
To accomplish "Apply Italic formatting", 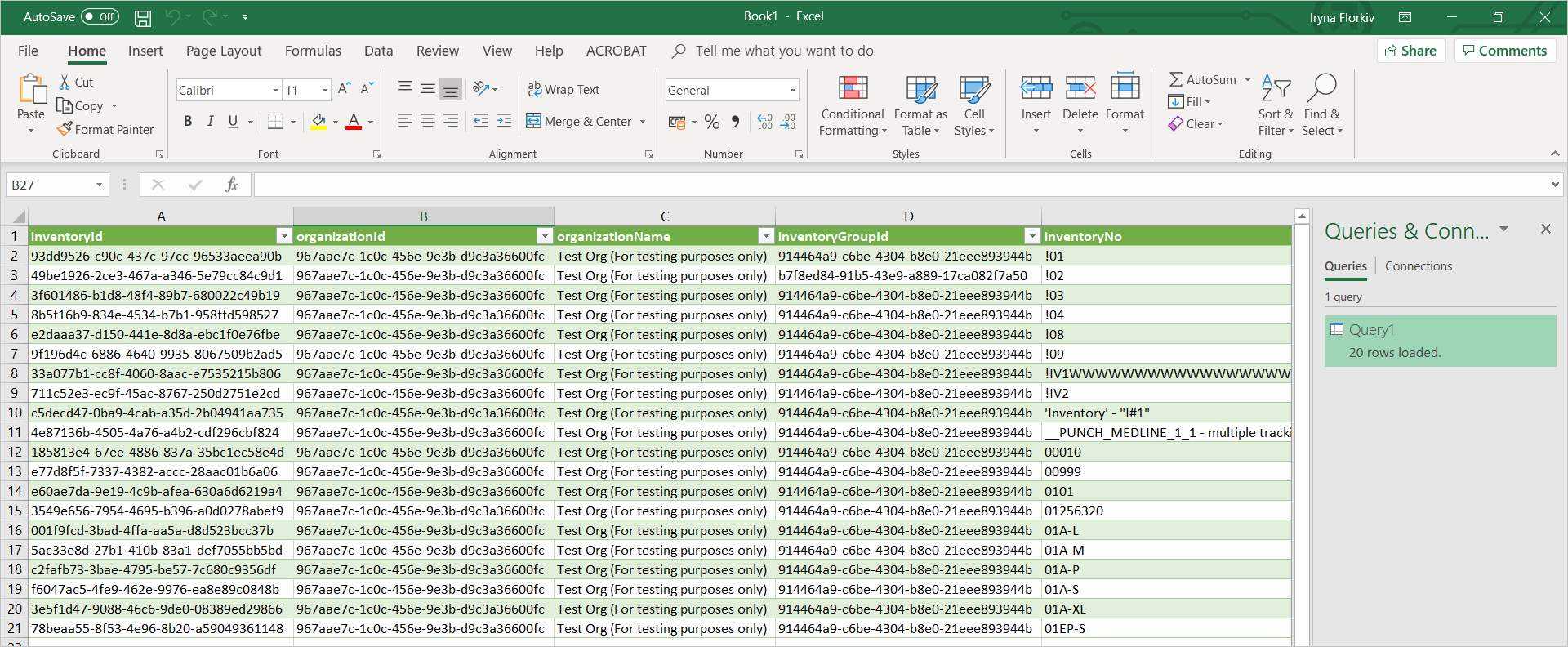I will pos(210,122).
